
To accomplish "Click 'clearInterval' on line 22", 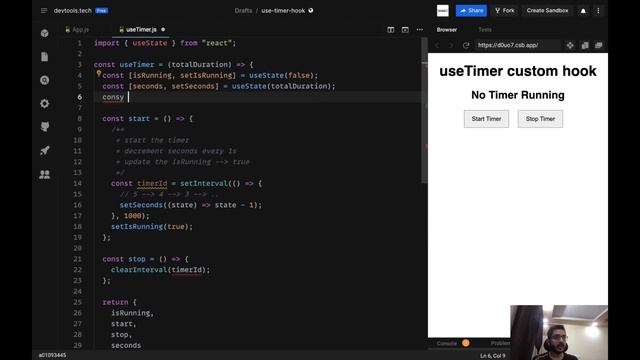I will point(139,270).
